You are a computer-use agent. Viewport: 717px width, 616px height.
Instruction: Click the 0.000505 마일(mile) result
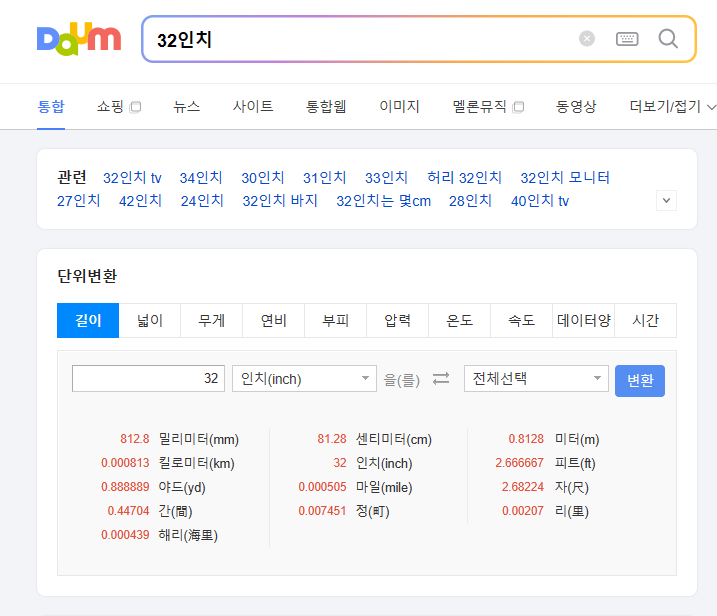(x=355, y=487)
